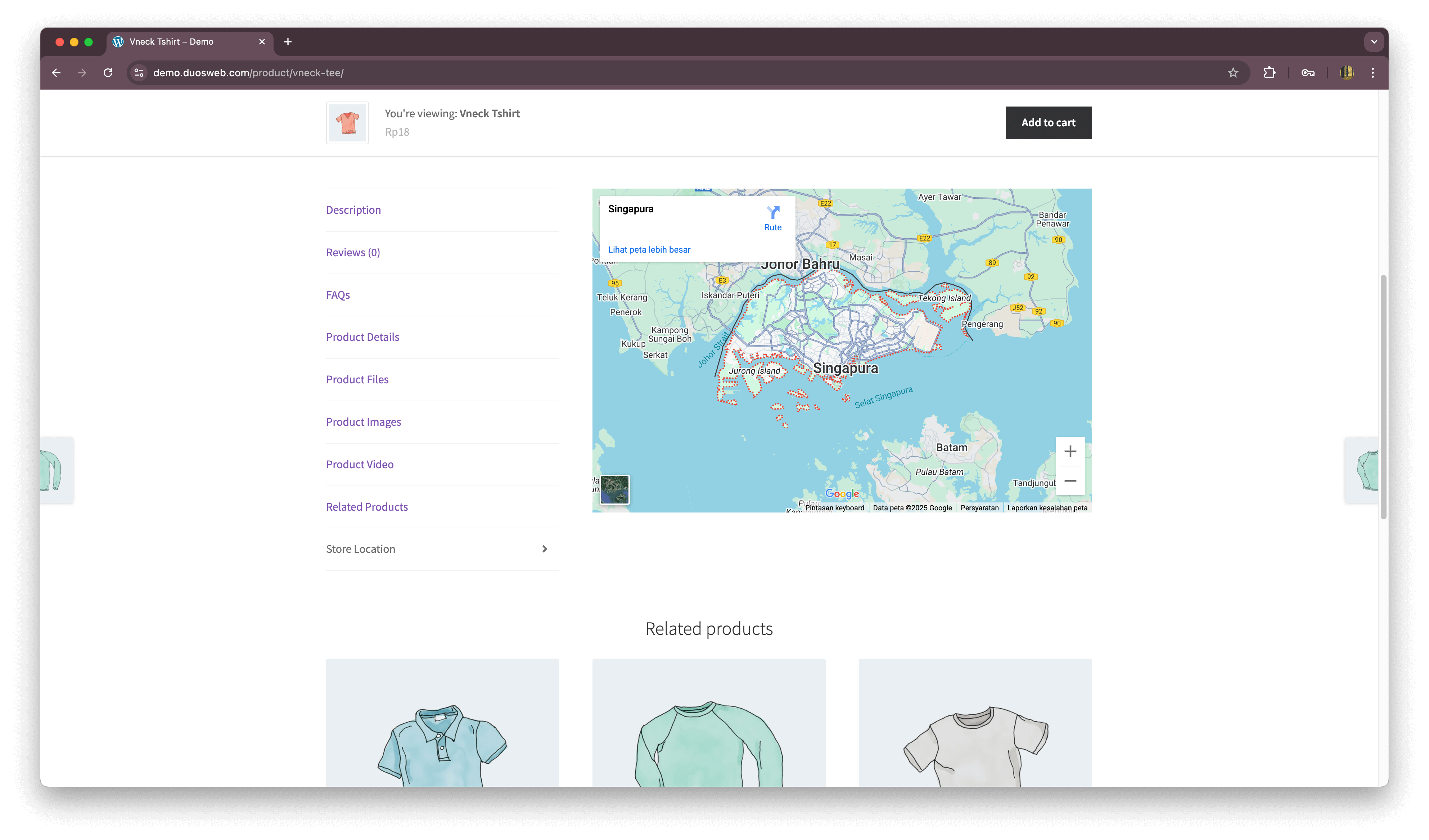Viewport: 1429px width, 840px height.
Task: Switch to the Product Video tab
Action: click(x=360, y=464)
